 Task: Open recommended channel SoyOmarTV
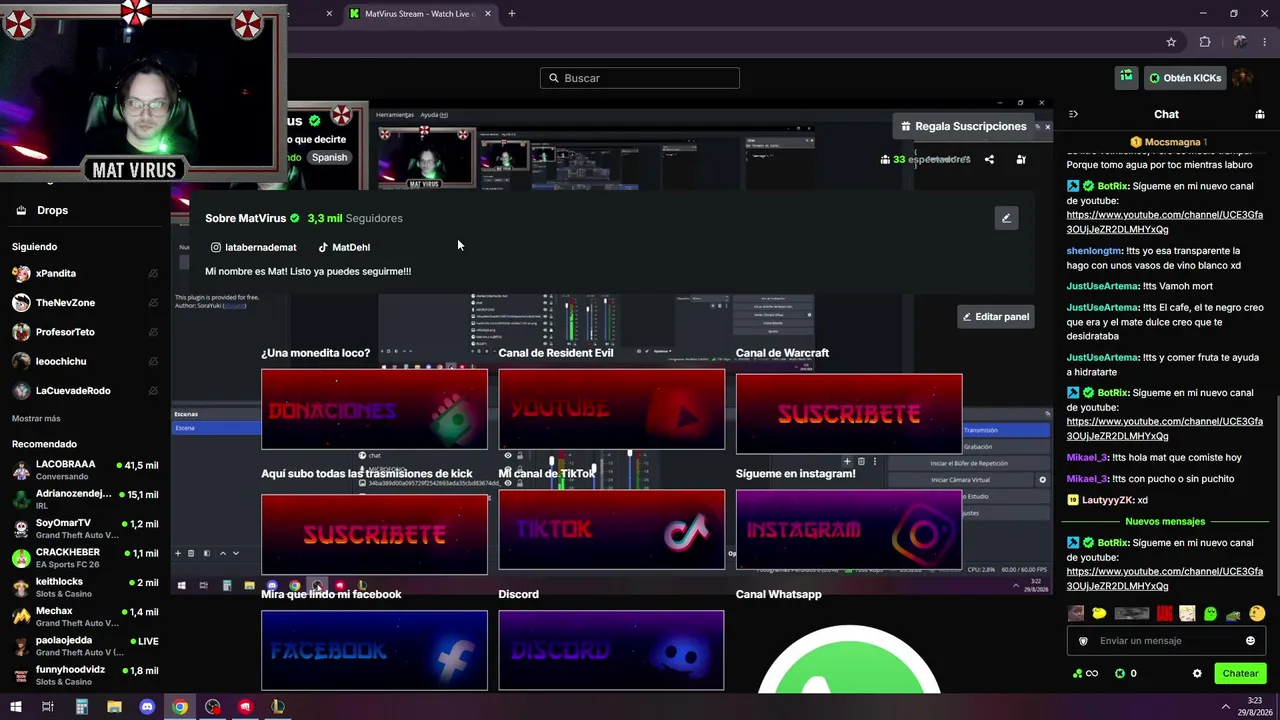pyautogui.click(x=85, y=529)
